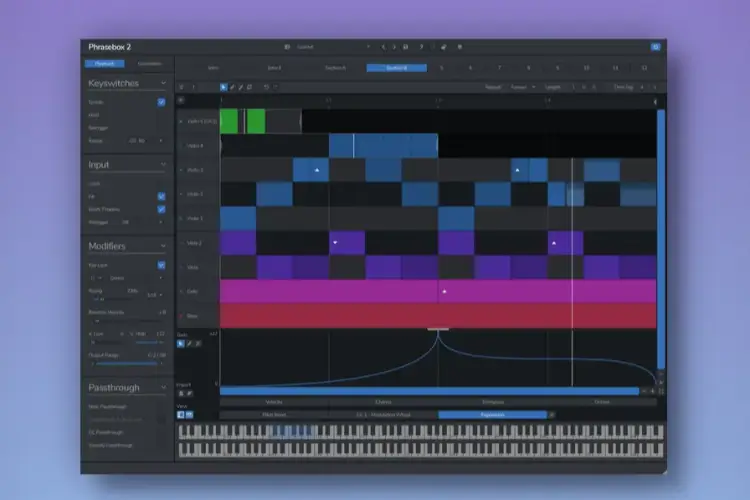Click the first icon under Import
This screenshot has height=500, width=750.
(181, 393)
